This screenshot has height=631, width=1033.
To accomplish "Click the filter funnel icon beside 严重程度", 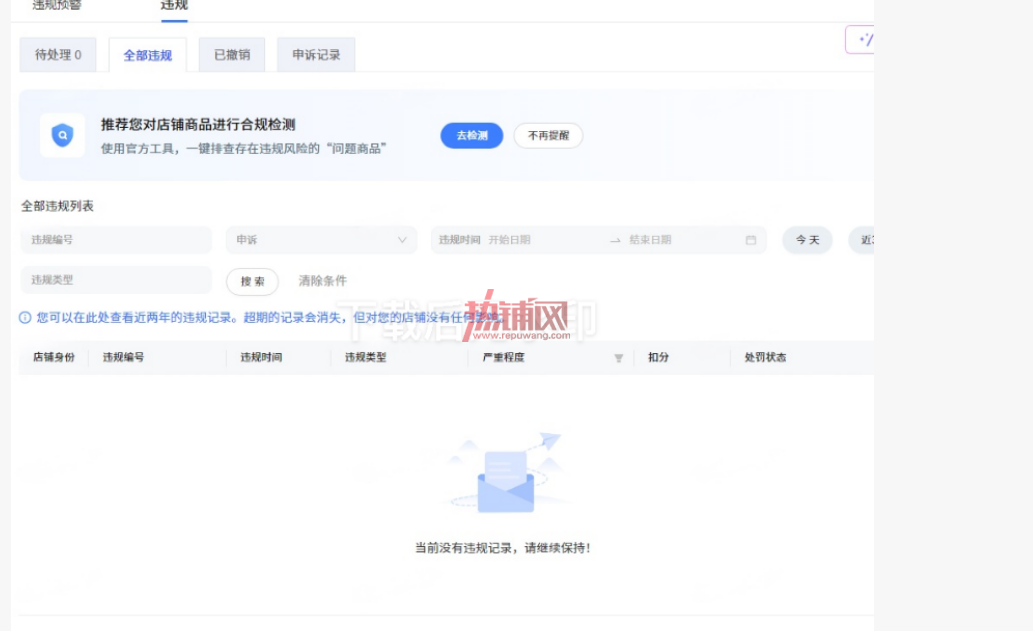I will point(618,358).
